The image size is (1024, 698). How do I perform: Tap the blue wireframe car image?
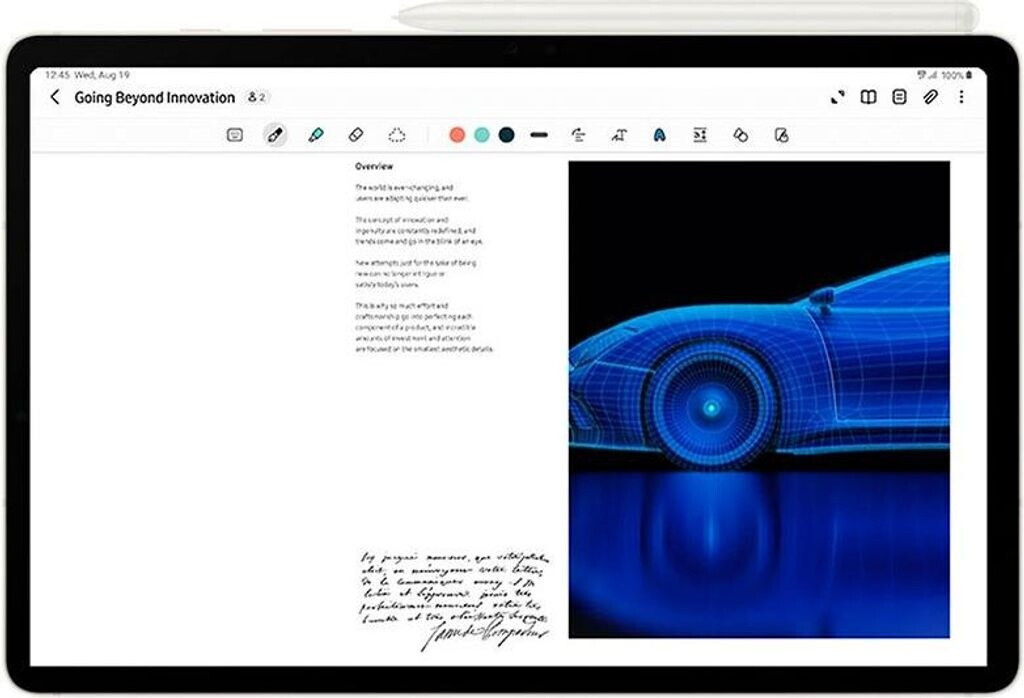(x=759, y=399)
